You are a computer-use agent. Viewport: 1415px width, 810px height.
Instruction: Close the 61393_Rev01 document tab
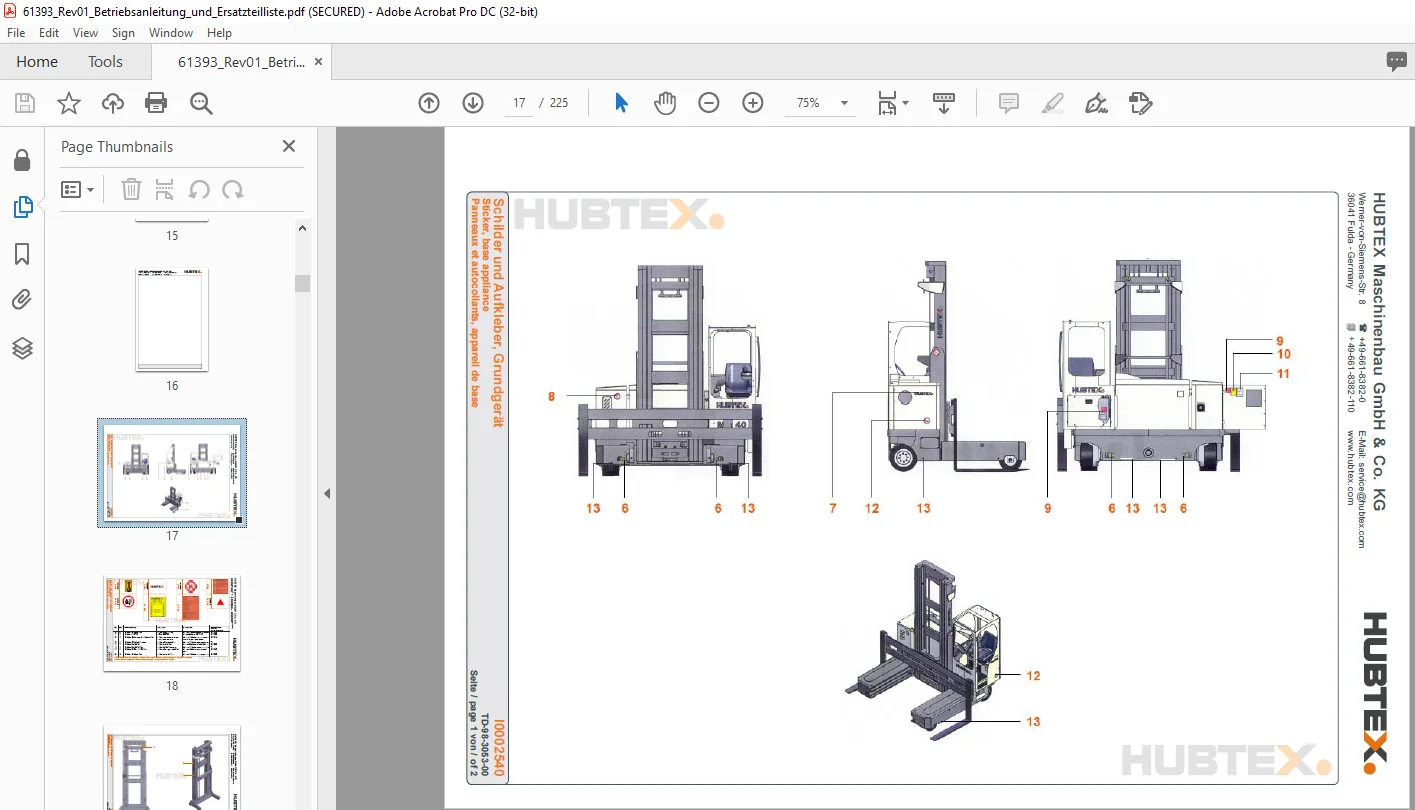tap(319, 62)
